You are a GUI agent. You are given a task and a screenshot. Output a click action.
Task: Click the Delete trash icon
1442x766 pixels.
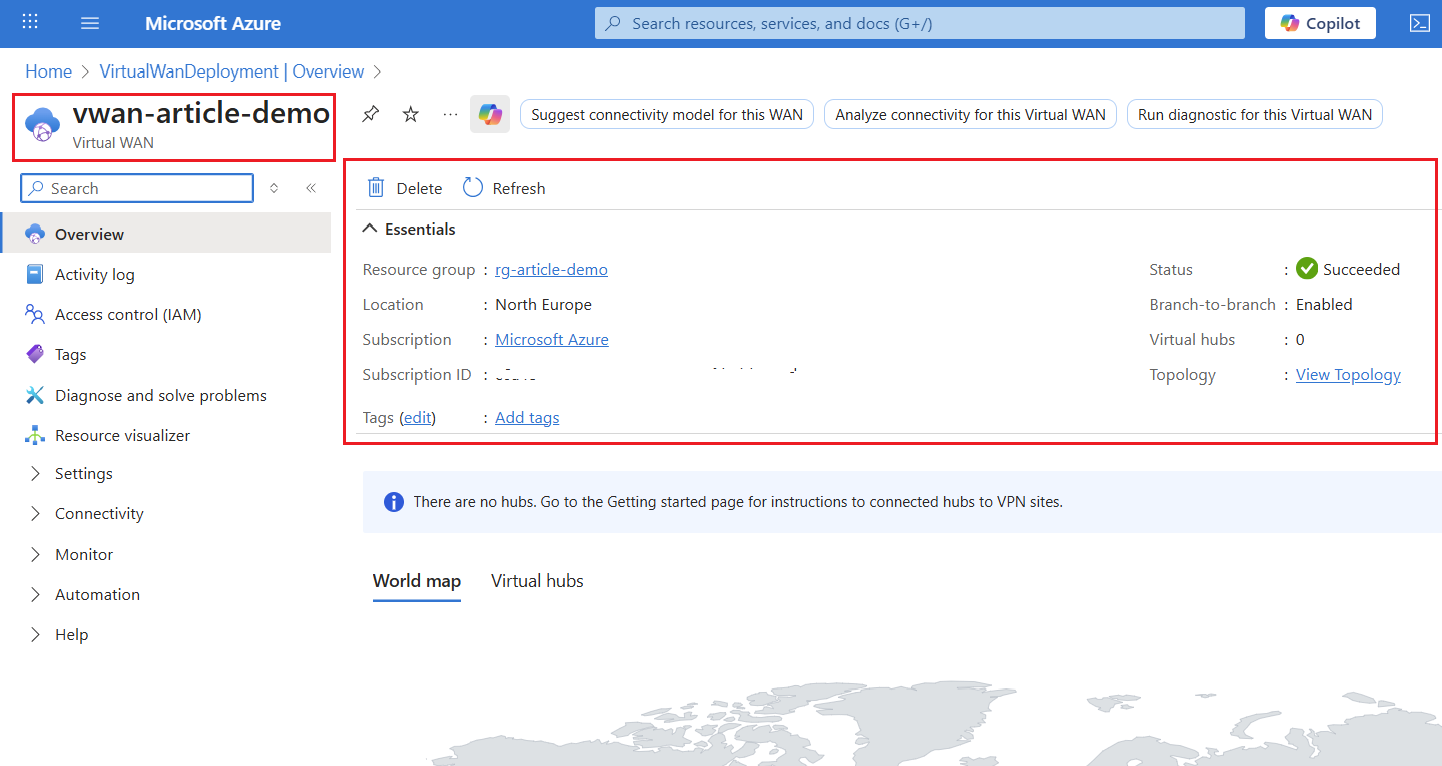click(x=376, y=188)
